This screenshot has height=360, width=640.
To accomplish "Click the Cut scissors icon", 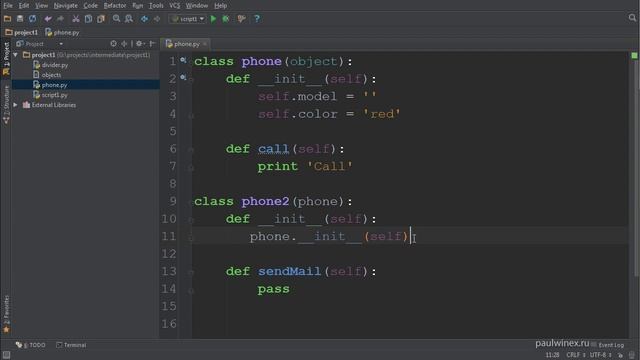I will pyautogui.click(x=76, y=19).
